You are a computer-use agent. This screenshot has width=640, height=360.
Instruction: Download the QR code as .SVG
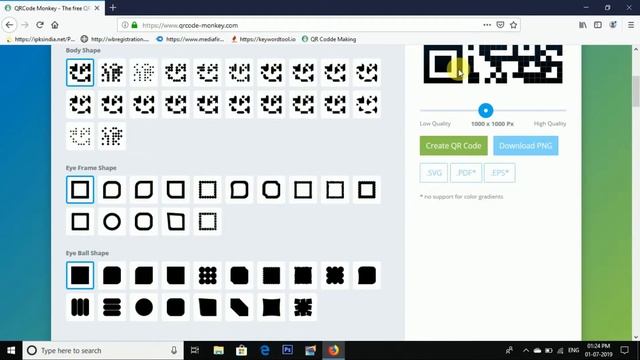pyautogui.click(x=433, y=173)
